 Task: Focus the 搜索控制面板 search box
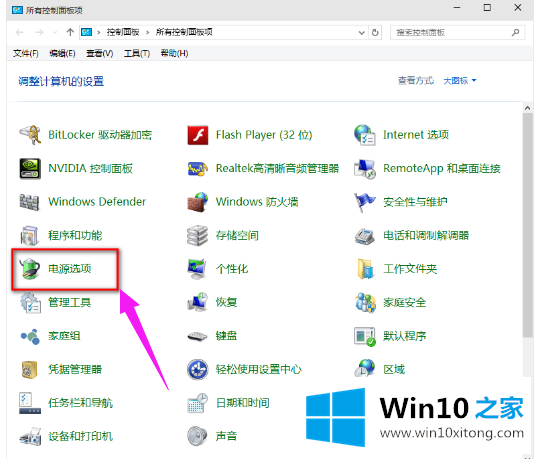tap(457, 32)
